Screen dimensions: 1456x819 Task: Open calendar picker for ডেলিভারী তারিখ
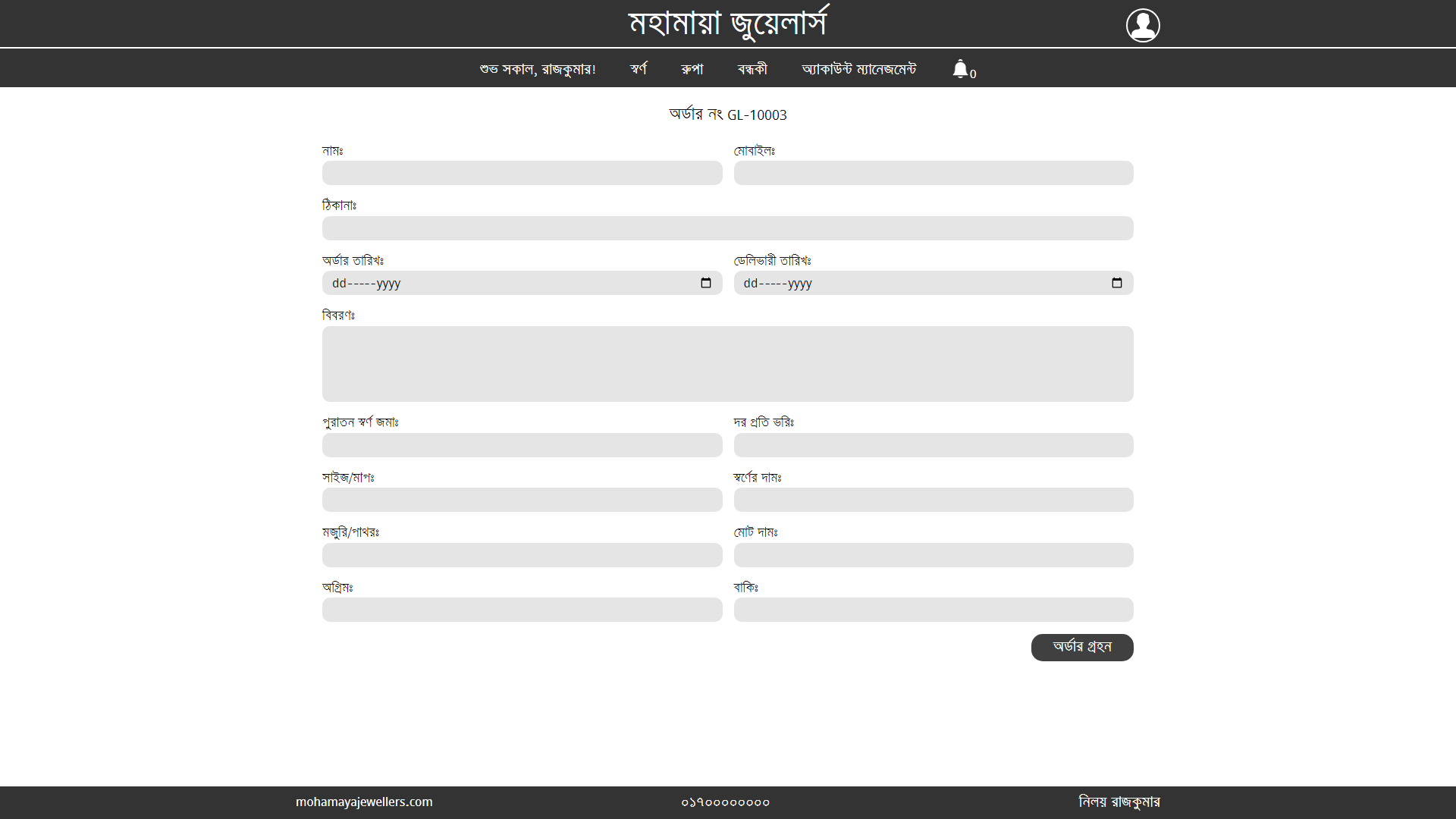coord(1116,283)
